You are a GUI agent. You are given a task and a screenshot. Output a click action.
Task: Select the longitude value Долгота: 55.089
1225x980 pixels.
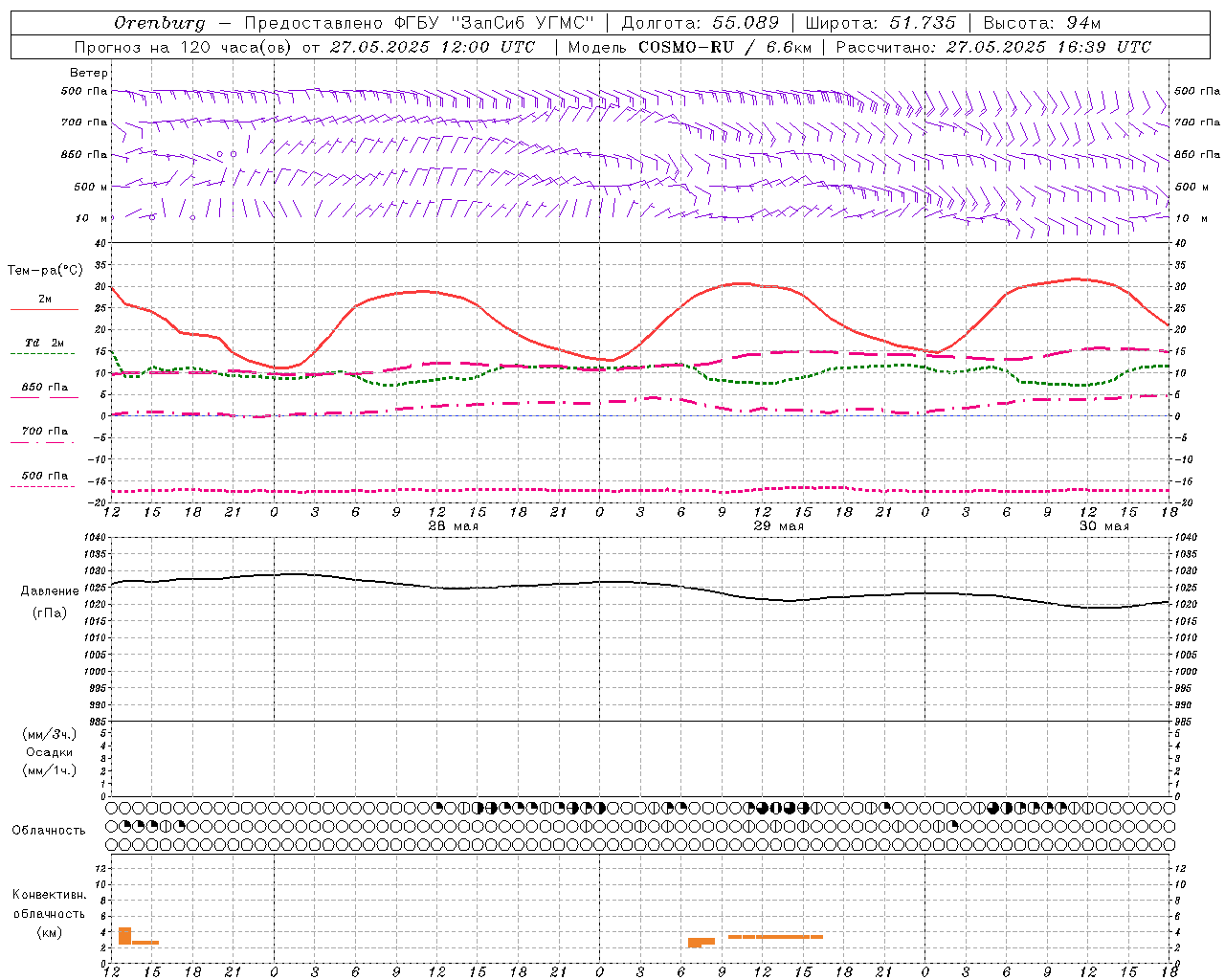(701, 23)
